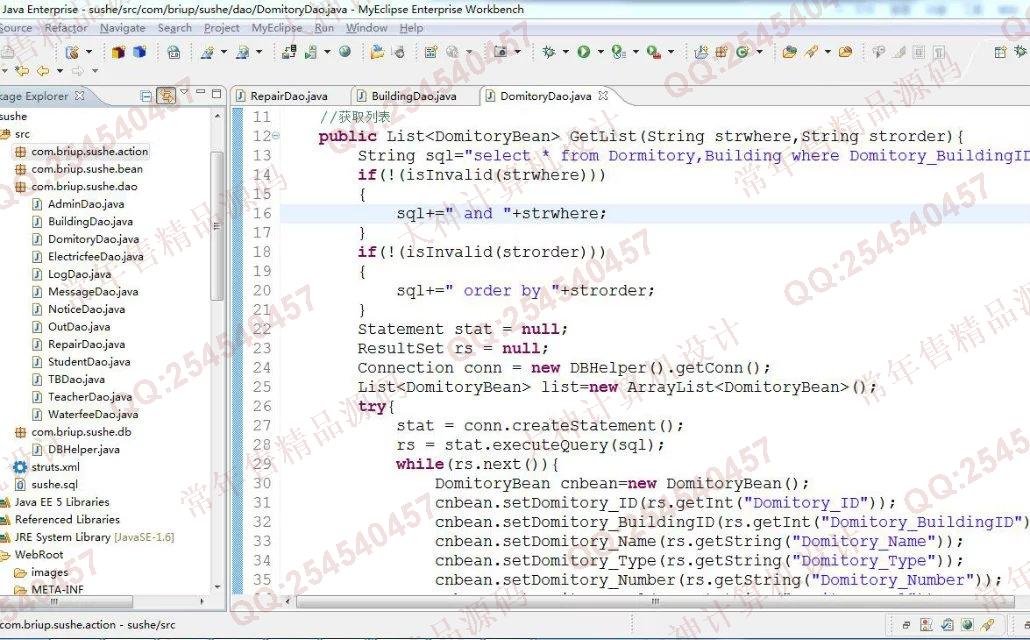Click the Run Last Tool icon with red toolbox

click(x=653, y=52)
